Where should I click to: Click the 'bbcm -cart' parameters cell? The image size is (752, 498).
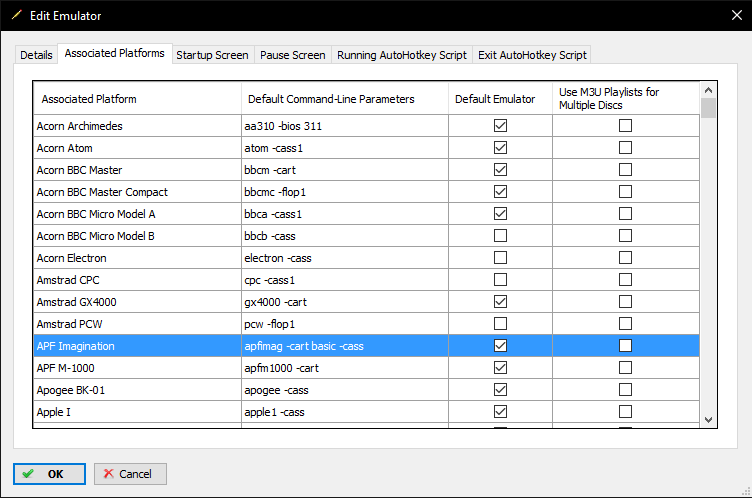345,170
